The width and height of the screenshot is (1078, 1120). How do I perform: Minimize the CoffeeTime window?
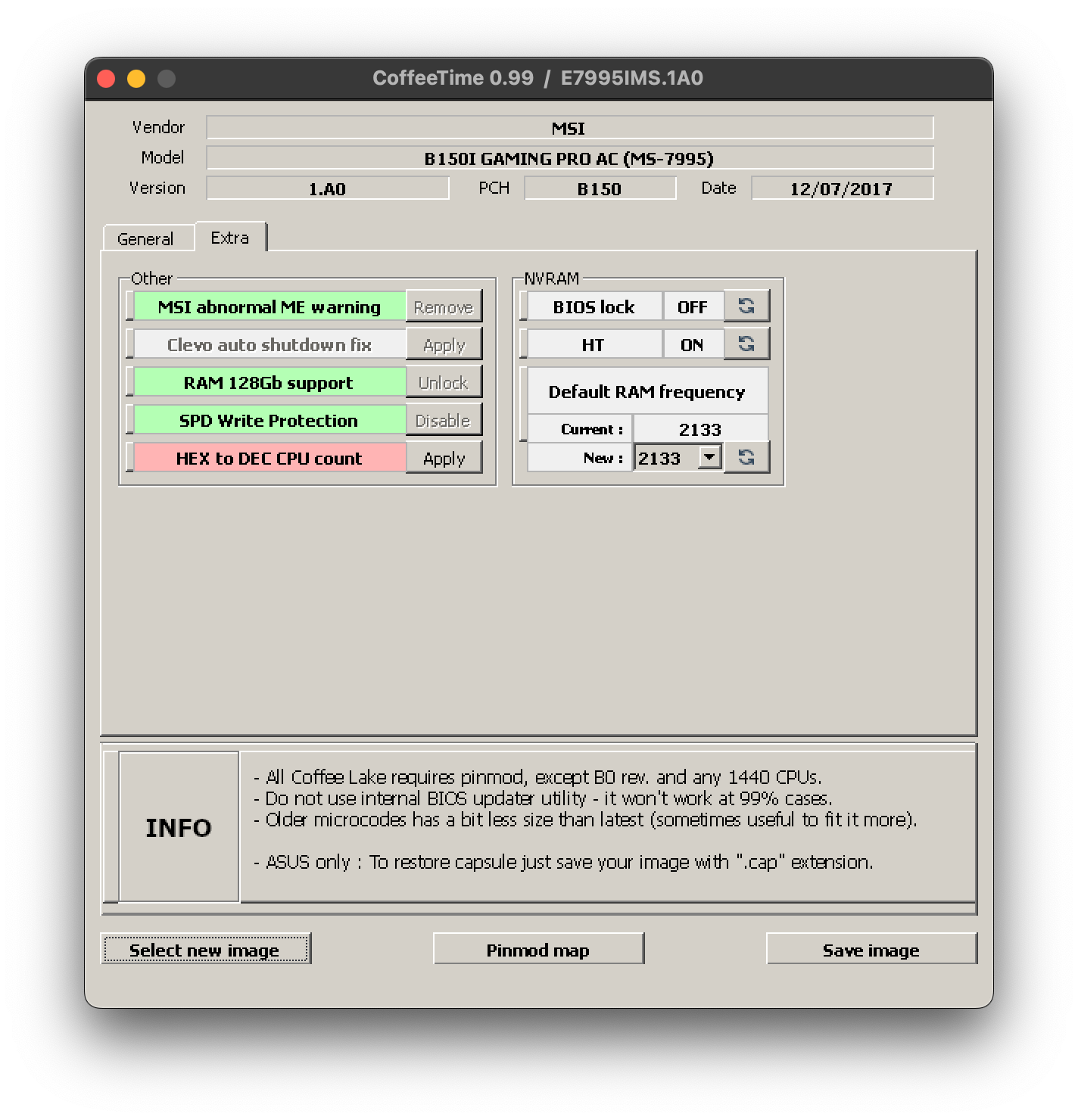click(136, 79)
